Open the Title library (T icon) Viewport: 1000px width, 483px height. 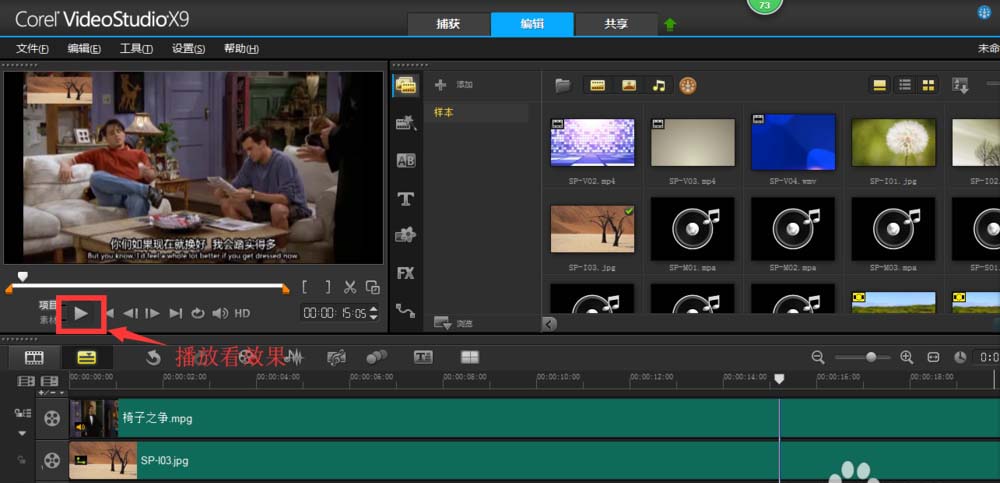(406, 198)
